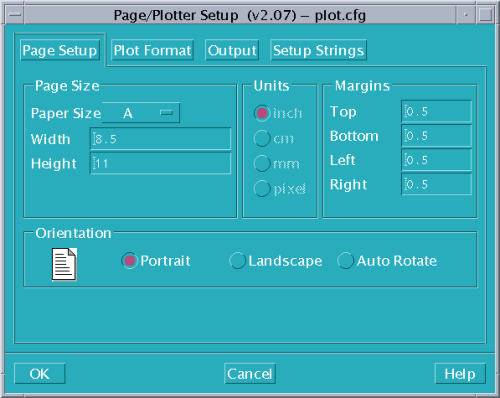The width and height of the screenshot is (500, 398).
Task: Click the Help button
Action: click(460, 374)
